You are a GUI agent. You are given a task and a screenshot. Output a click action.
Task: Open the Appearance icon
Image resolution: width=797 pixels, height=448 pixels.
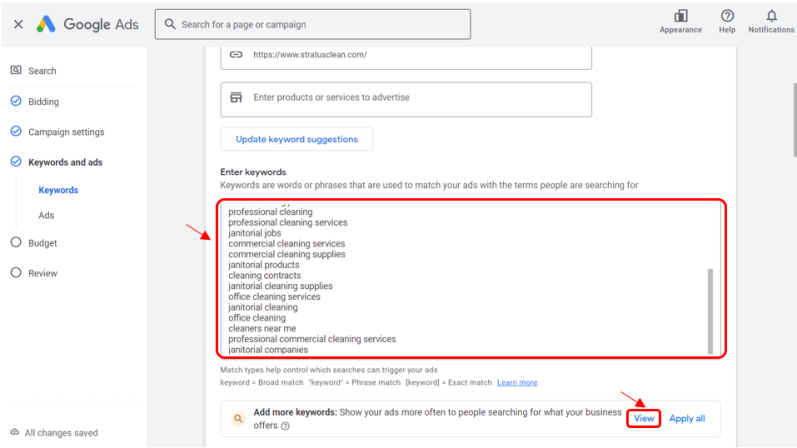pos(681,16)
